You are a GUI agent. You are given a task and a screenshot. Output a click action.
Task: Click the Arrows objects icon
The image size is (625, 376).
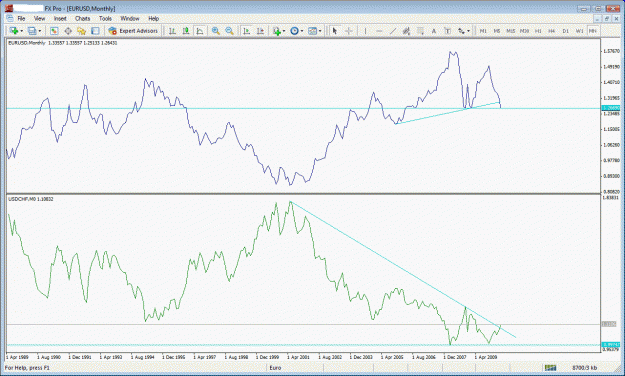tap(462, 31)
